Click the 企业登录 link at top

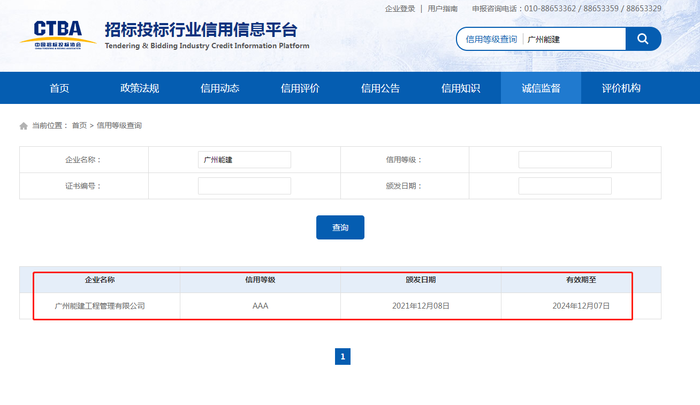[400, 8]
